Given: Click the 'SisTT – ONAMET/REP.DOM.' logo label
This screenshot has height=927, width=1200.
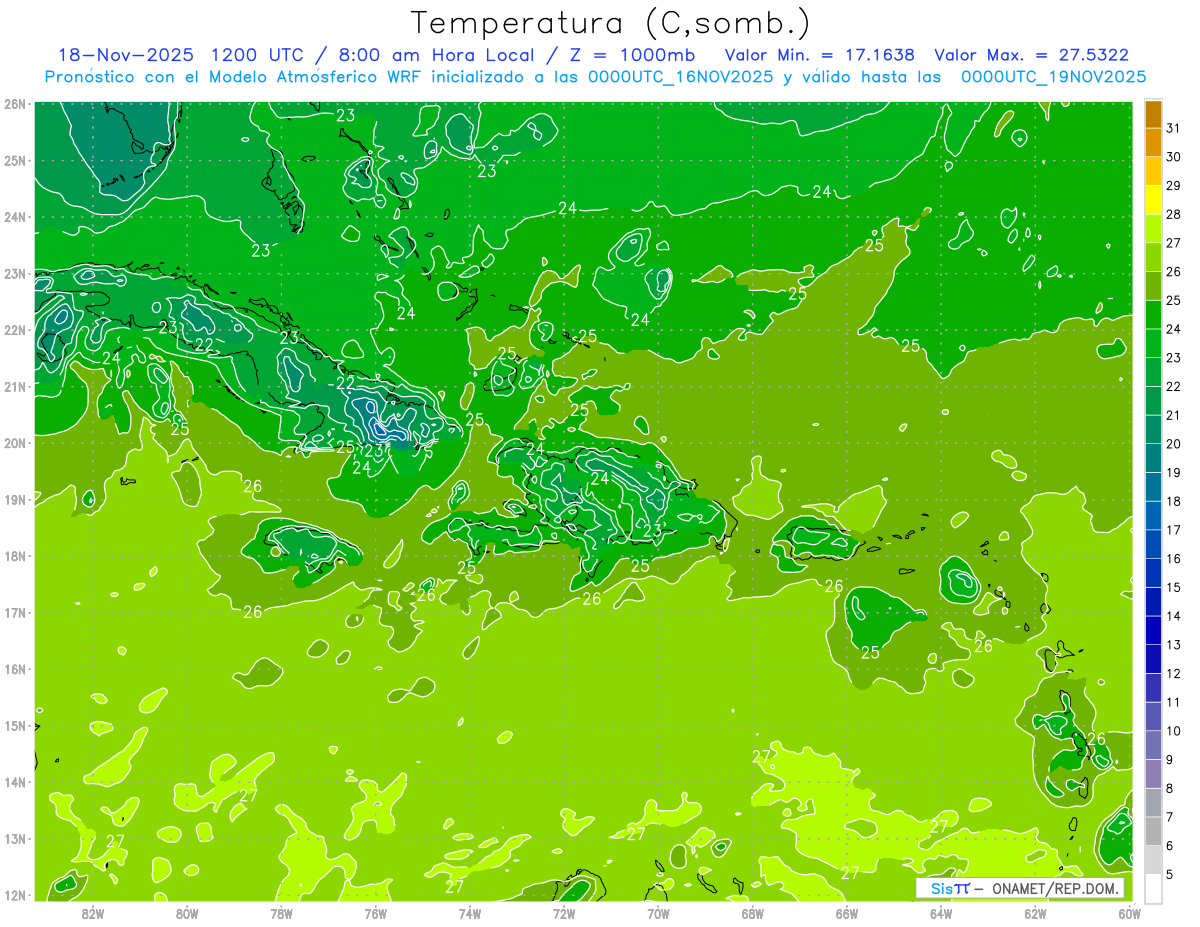Looking at the screenshot, I should coord(1020,888).
